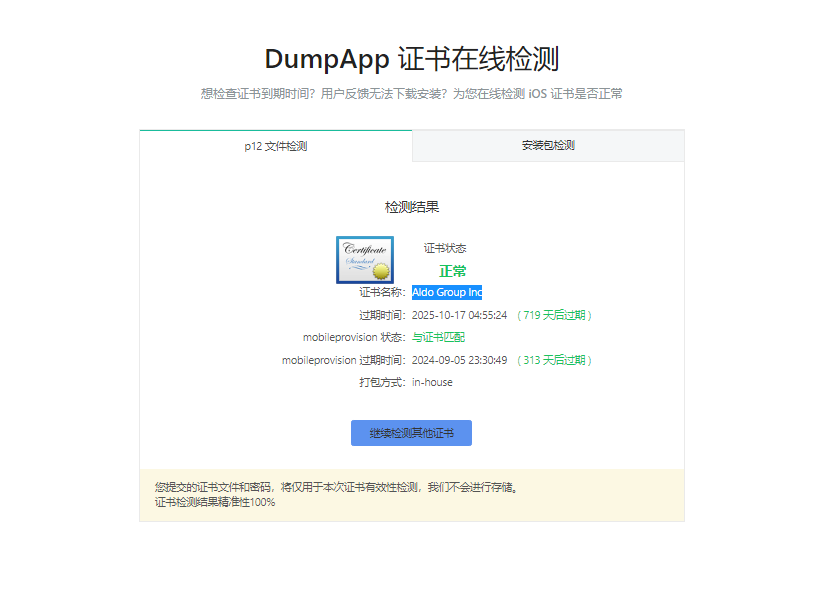
Task: Click the in-house packaging value
Action: pos(432,383)
